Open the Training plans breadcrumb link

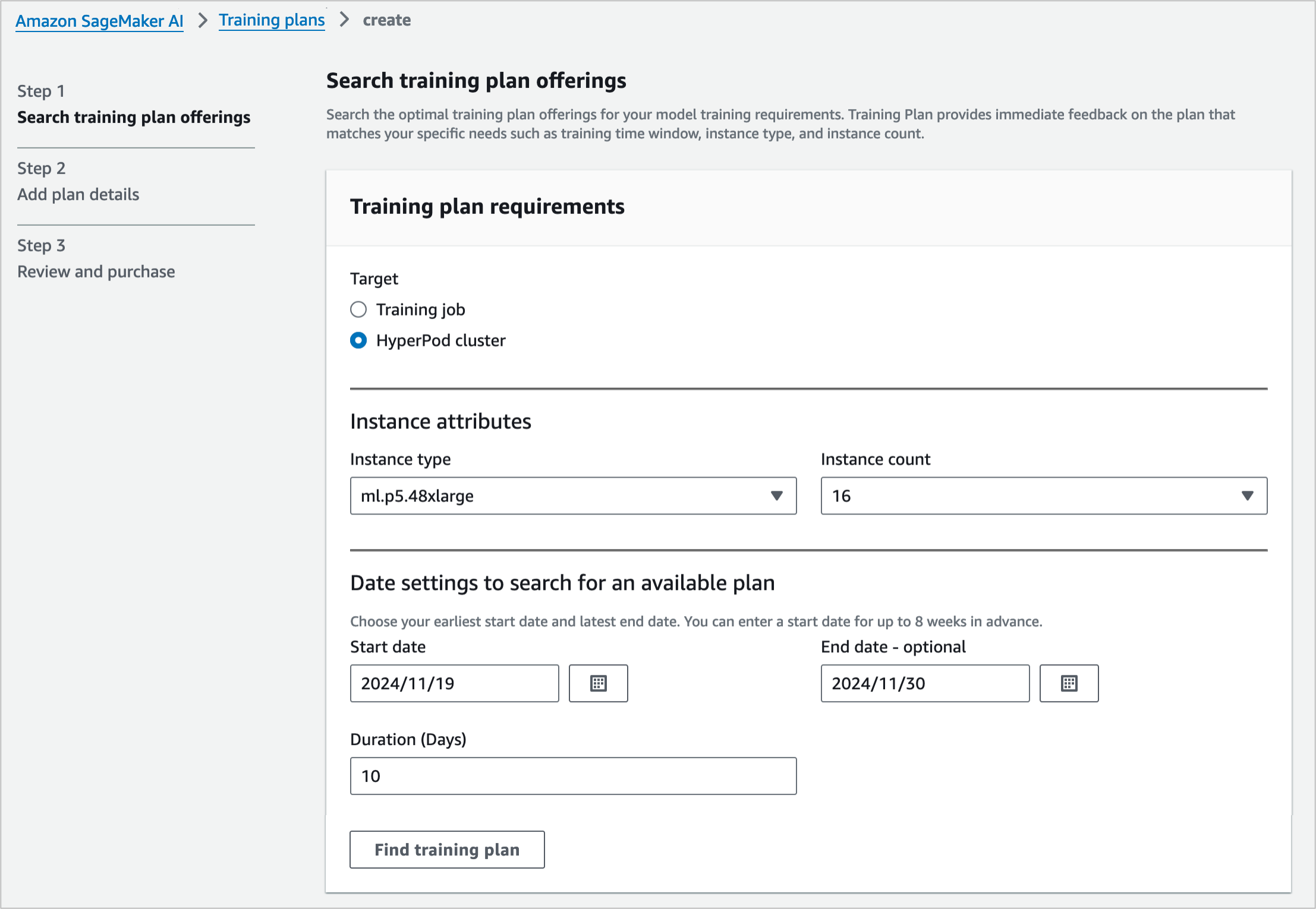pos(272,20)
